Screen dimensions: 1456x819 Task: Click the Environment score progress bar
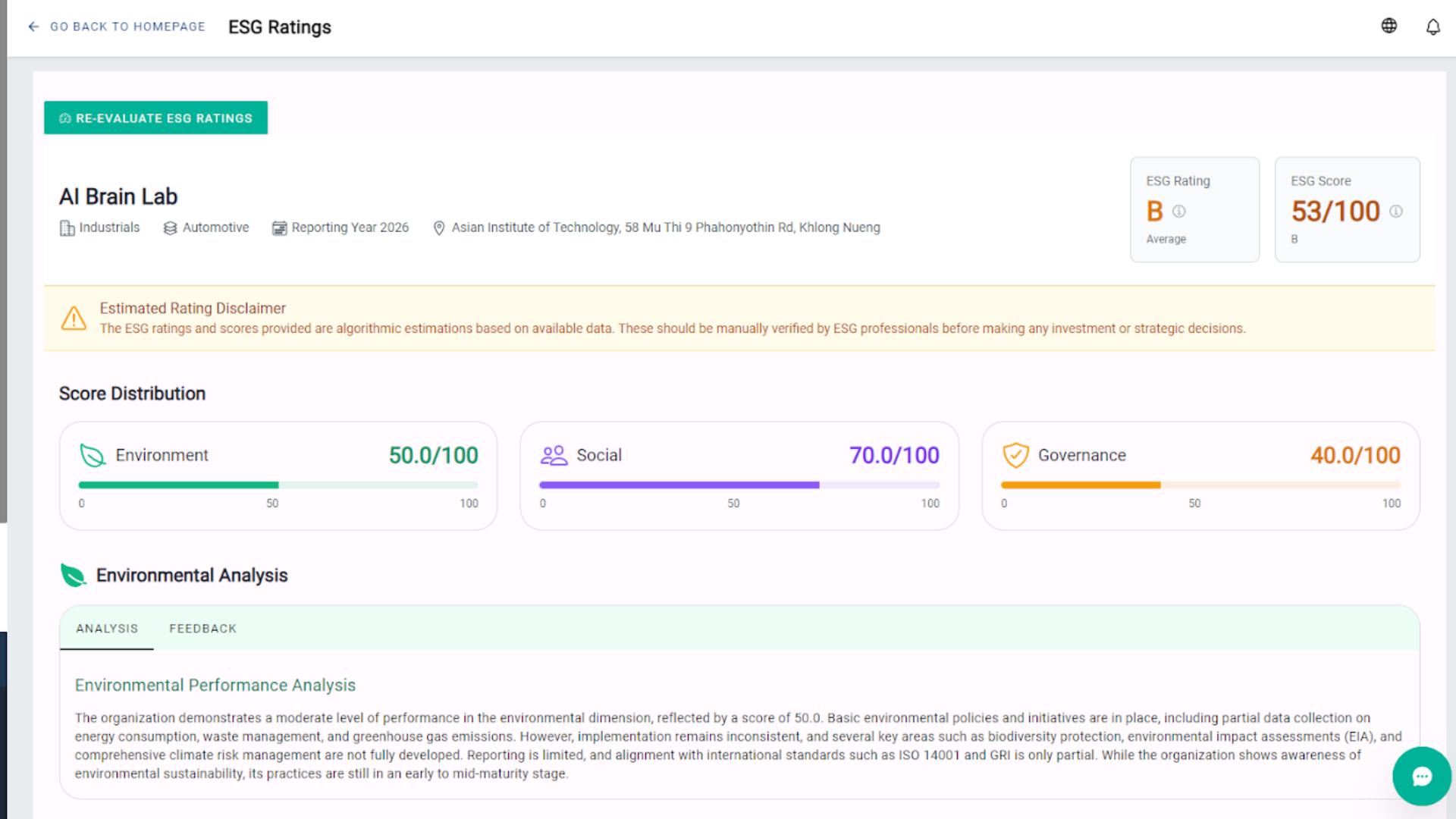[278, 485]
